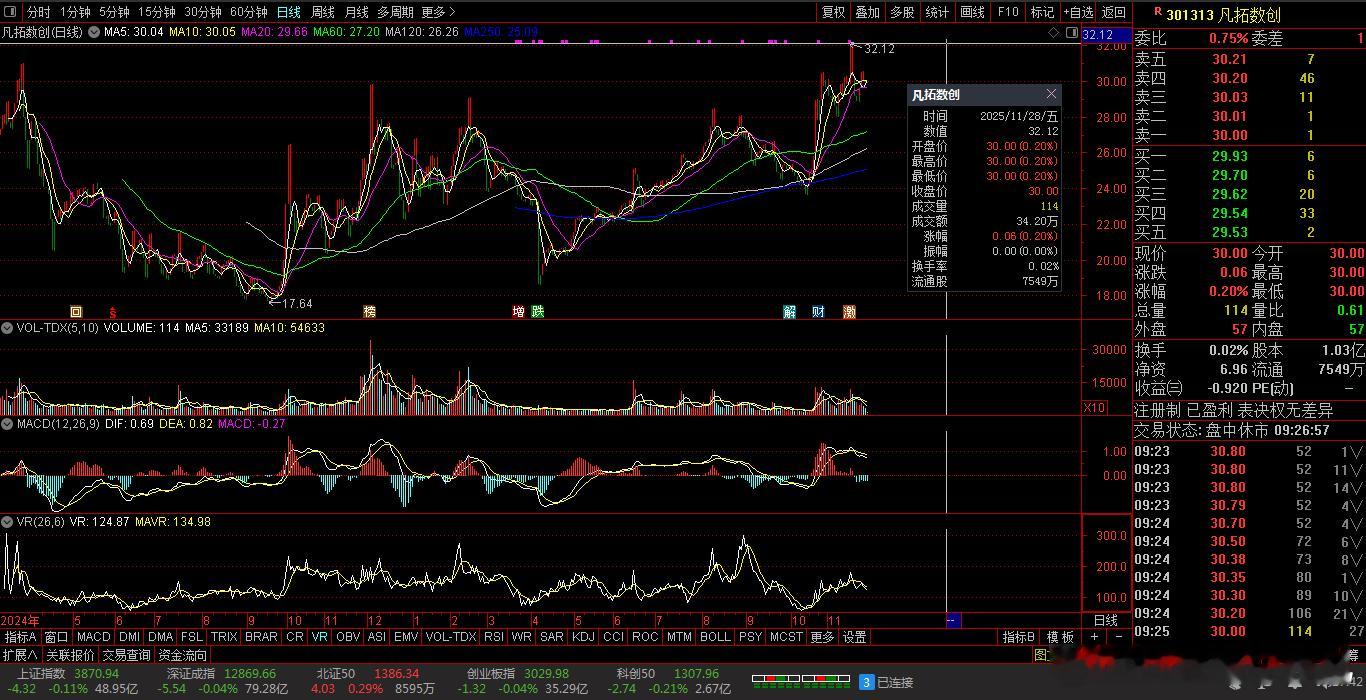
Task: Switch to 周线 weekly chart tab
Action: coord(322,12)
